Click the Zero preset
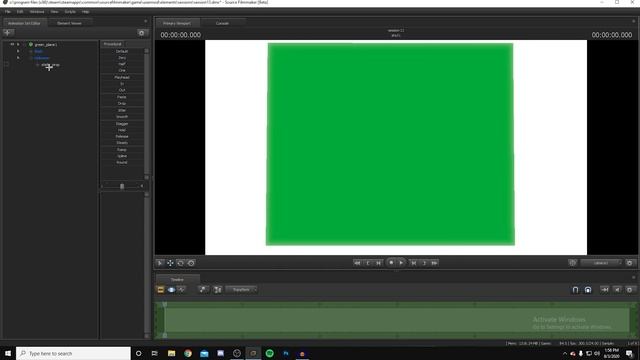 [x=122, y=58]
